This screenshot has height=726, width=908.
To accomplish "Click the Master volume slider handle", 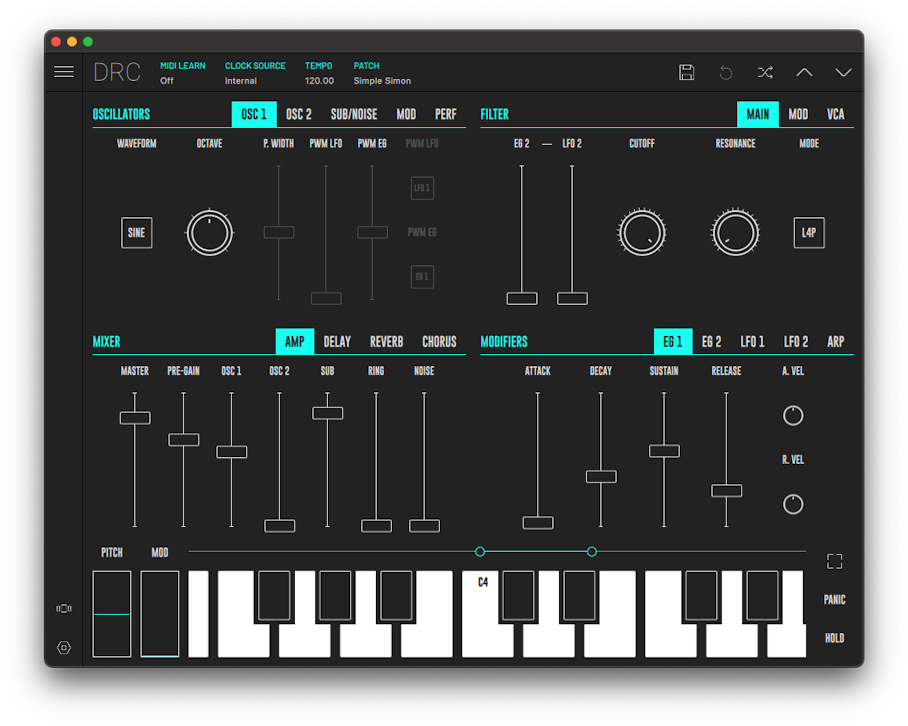I will (x=135, y=418).
